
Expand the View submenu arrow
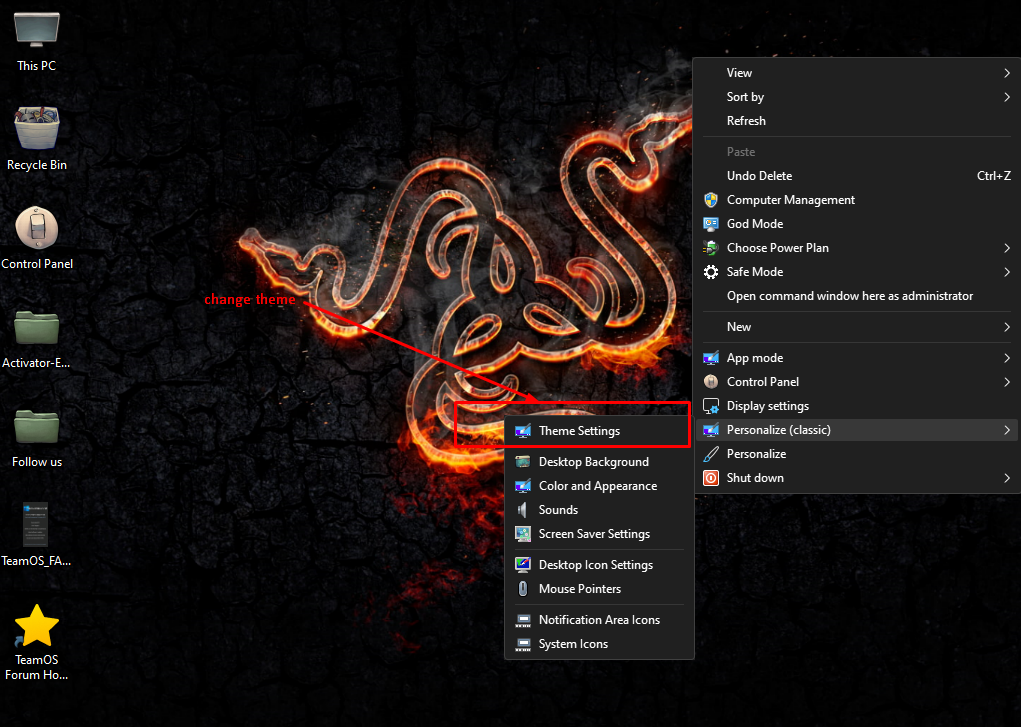(1007, 73)
